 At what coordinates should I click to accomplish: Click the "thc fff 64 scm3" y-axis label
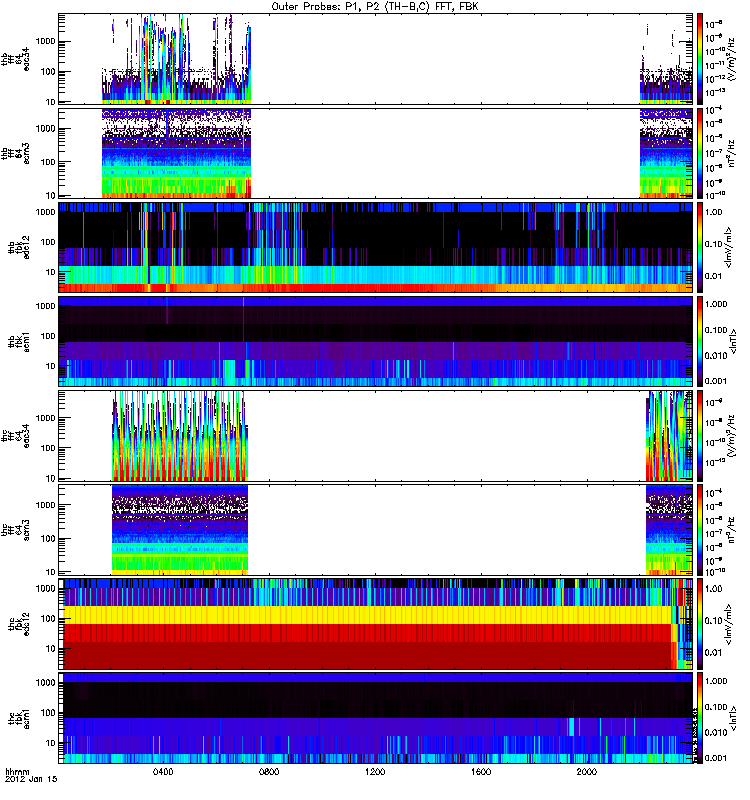15,530
